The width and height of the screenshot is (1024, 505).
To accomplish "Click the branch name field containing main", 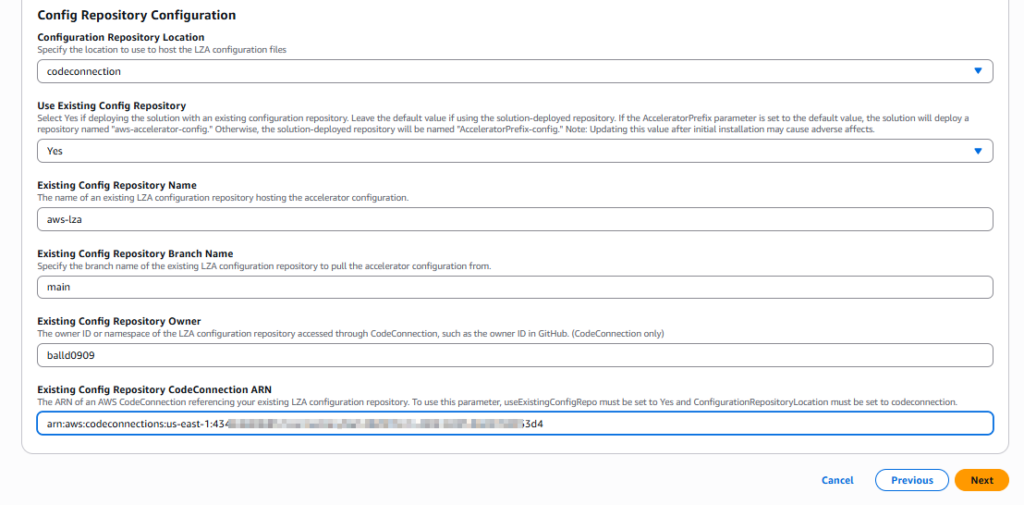I will [514, 287].
